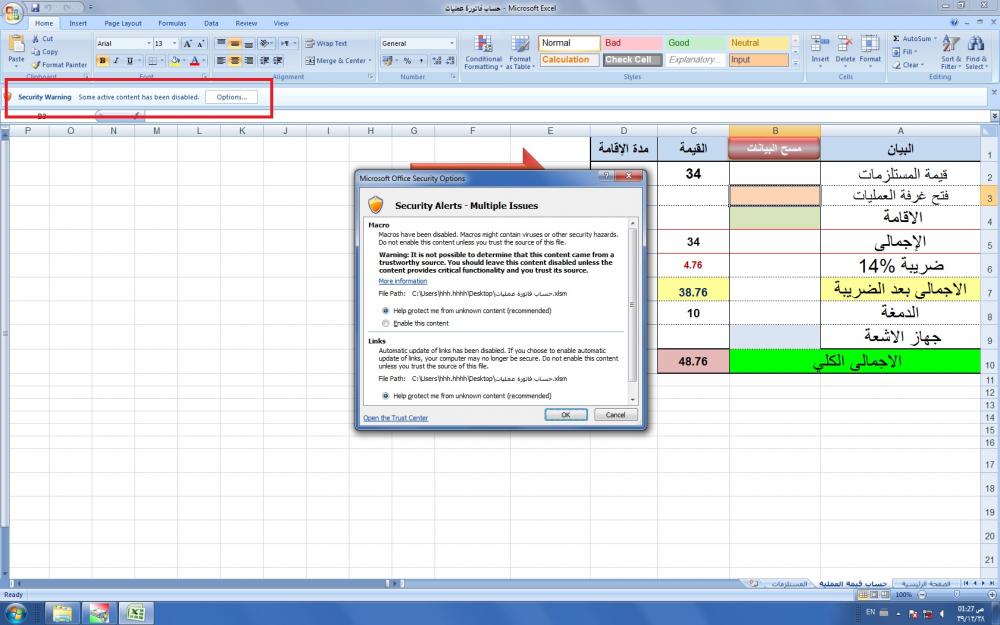The width and height of the screenshot is (1000, 625).
Task: Switch to Page Layout view in status bar
Action: [x=874, y=594]
